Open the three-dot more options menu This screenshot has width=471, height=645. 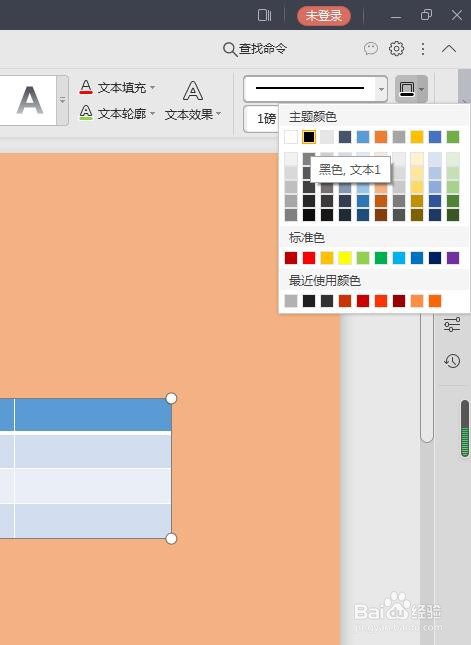coord(423,49)
